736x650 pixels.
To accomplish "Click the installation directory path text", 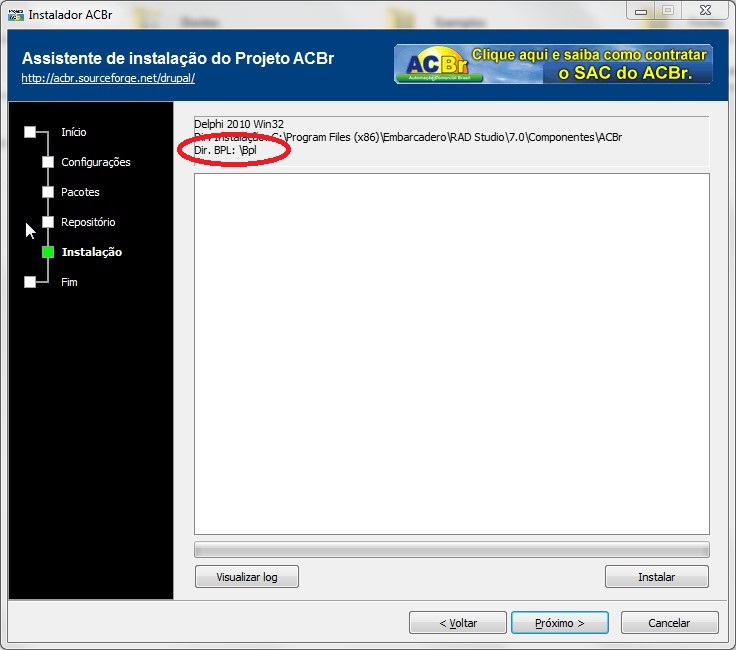I will [x=407, y=137].
